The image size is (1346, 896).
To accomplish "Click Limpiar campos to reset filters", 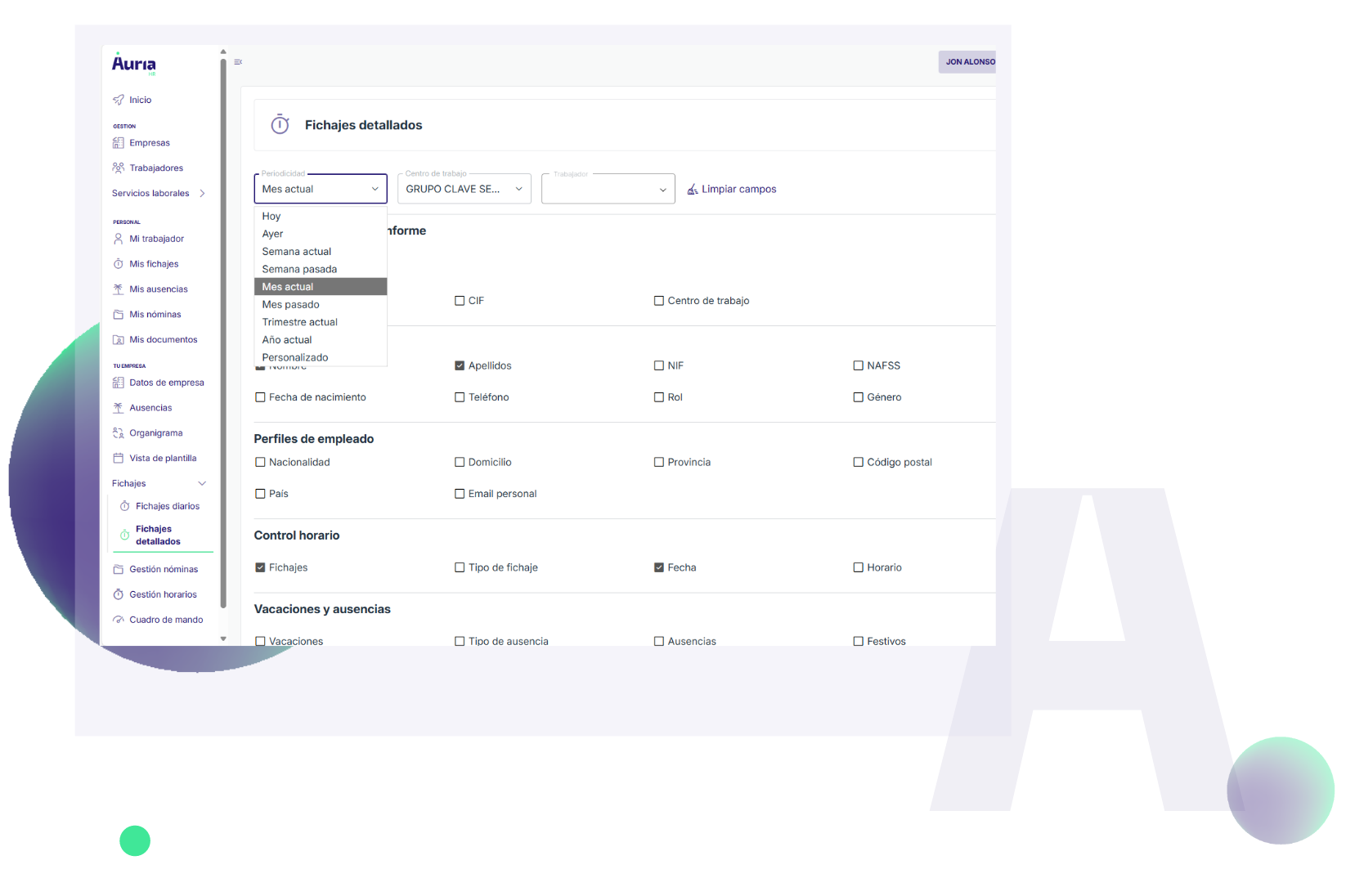I will click(732, 189).
